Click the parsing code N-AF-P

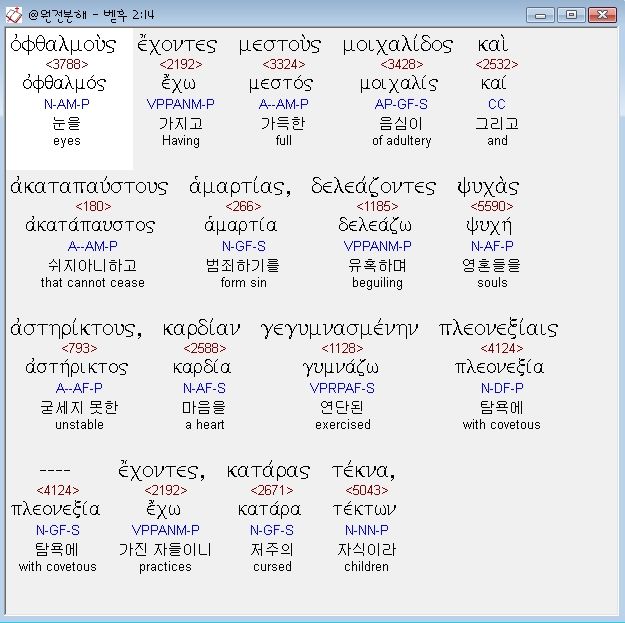point(492,246)
